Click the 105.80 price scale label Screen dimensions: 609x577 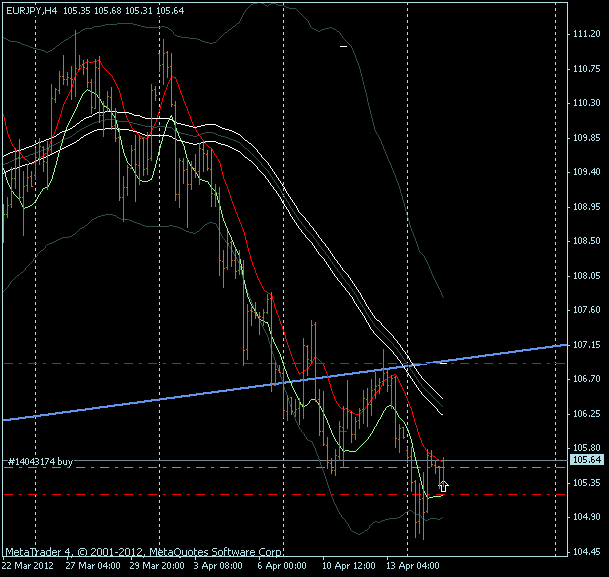(x=586, y=448)
